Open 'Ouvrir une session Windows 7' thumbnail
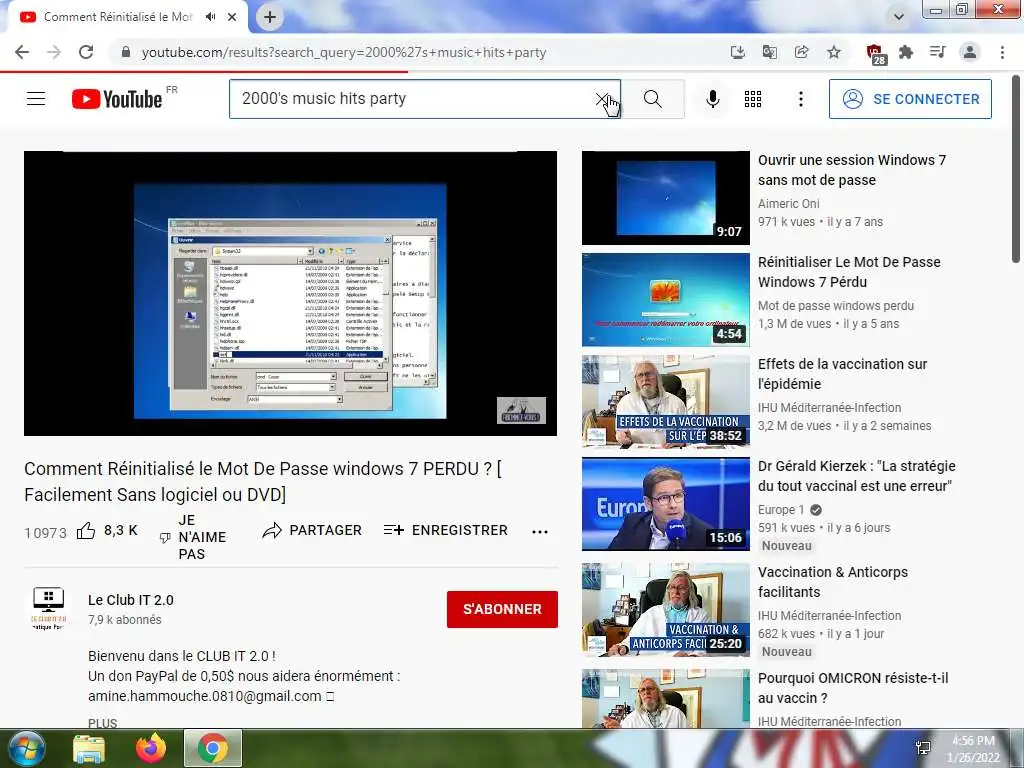The height and width of the screenshot is (768, 1024). tap(665, 198)
